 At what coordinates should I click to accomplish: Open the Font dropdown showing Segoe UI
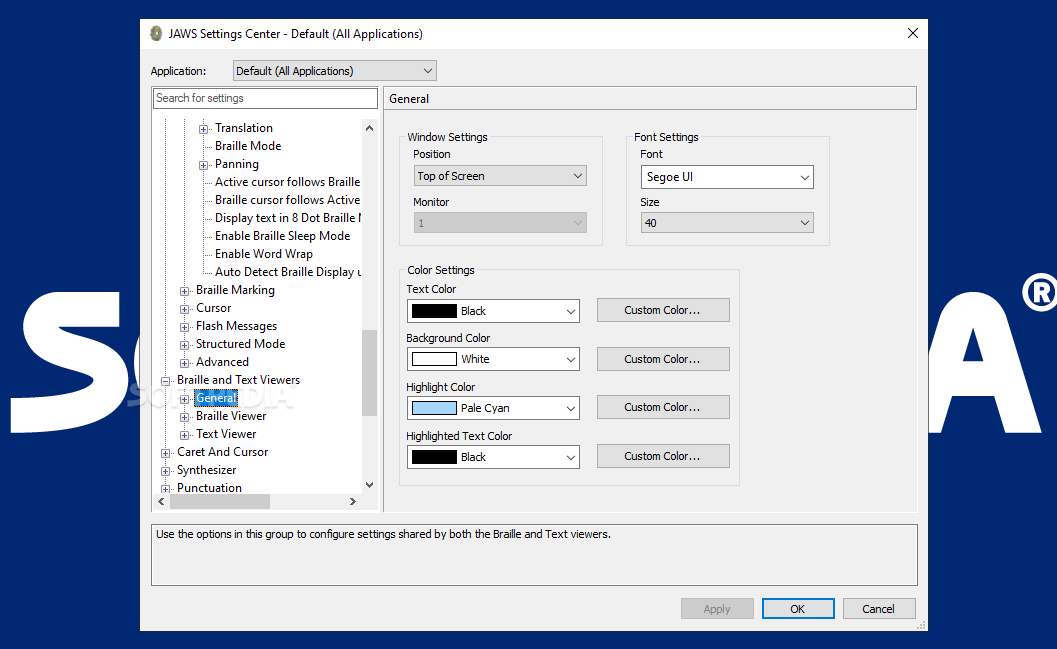click(x=727, y=177)
